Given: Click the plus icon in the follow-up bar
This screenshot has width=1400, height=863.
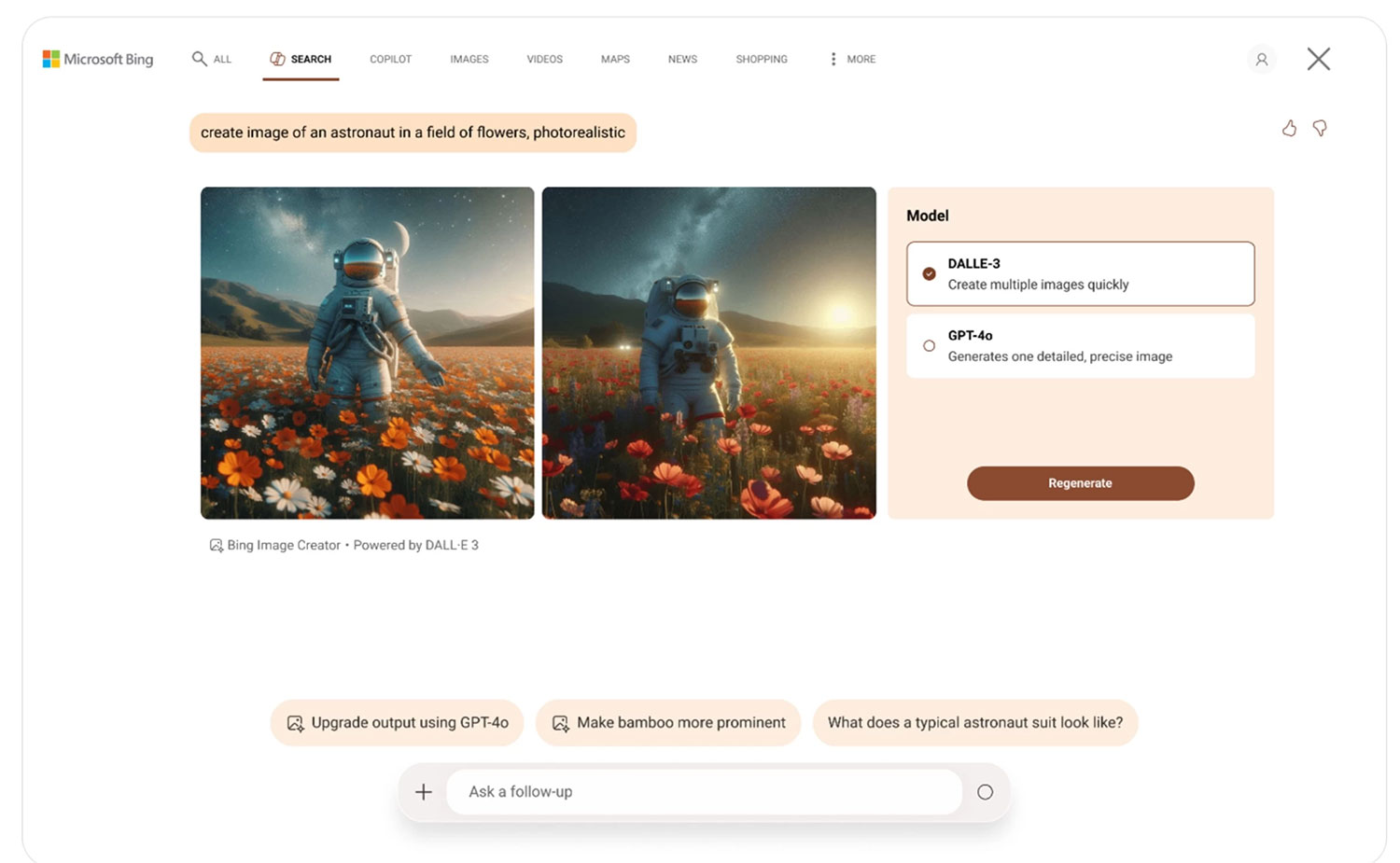Looking at the screenshot, I should pos(423,791).
